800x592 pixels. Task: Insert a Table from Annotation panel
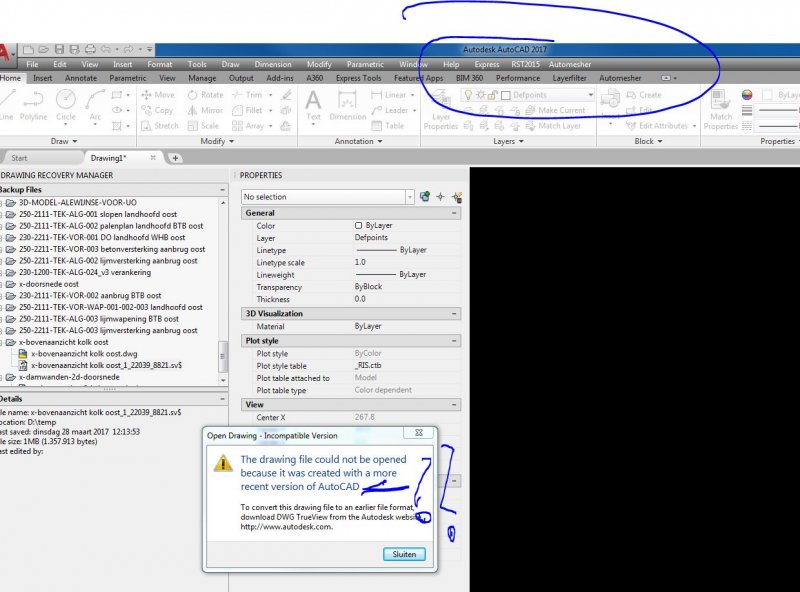388,126
